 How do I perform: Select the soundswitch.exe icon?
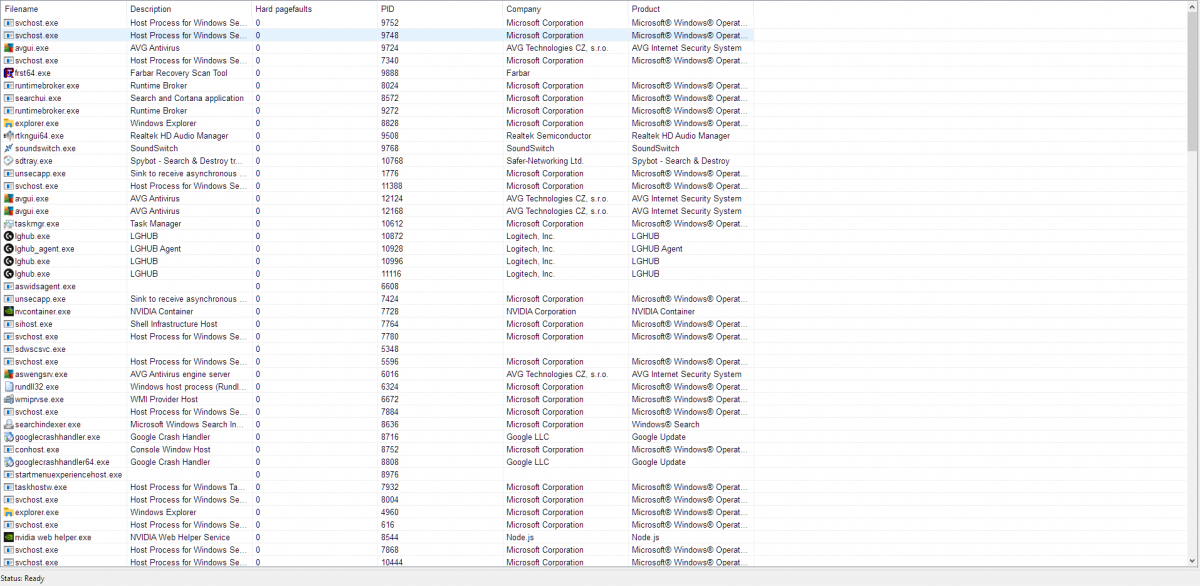pos(9,148)
